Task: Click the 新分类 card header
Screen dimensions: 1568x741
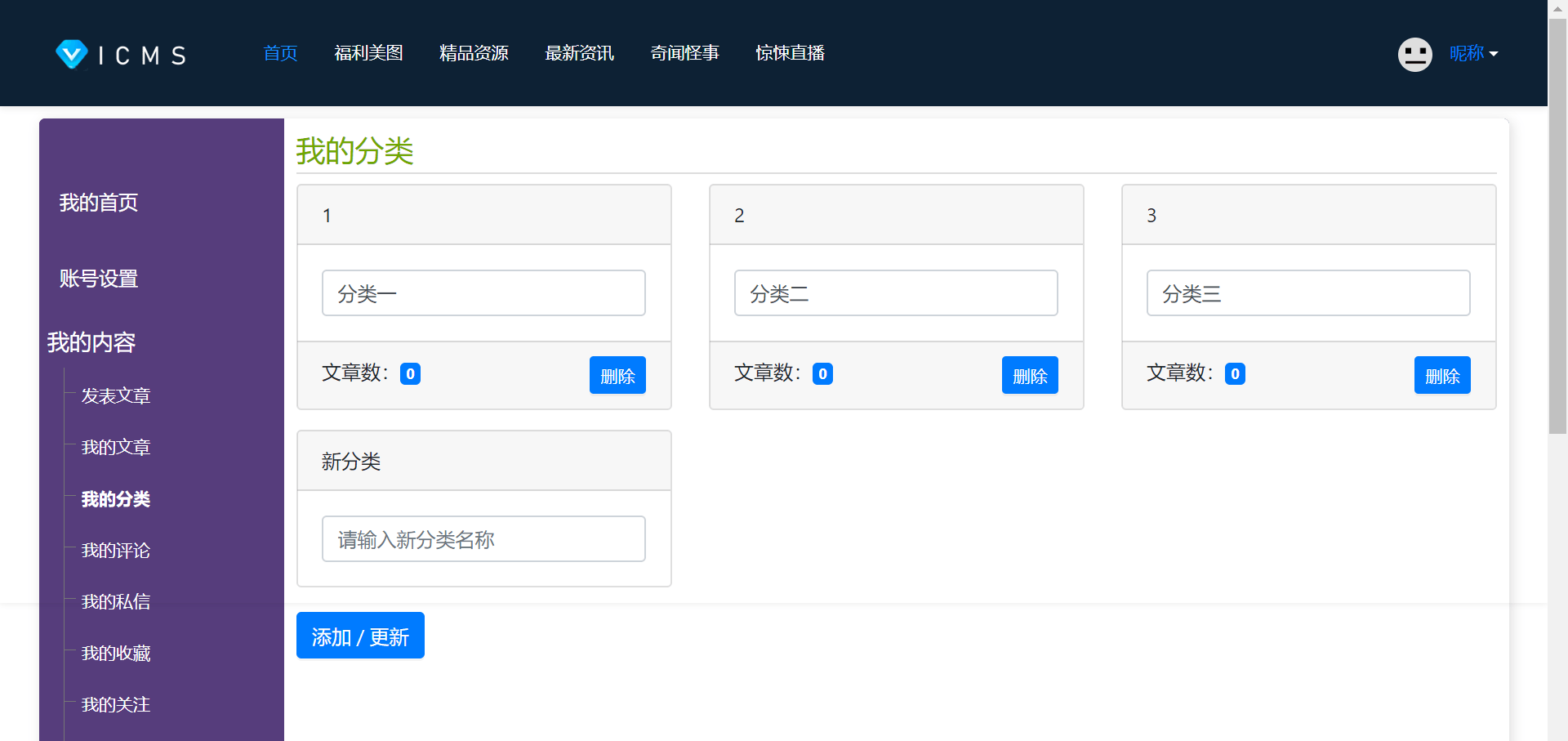Action: pyautogui.click(x=483, y=461)
